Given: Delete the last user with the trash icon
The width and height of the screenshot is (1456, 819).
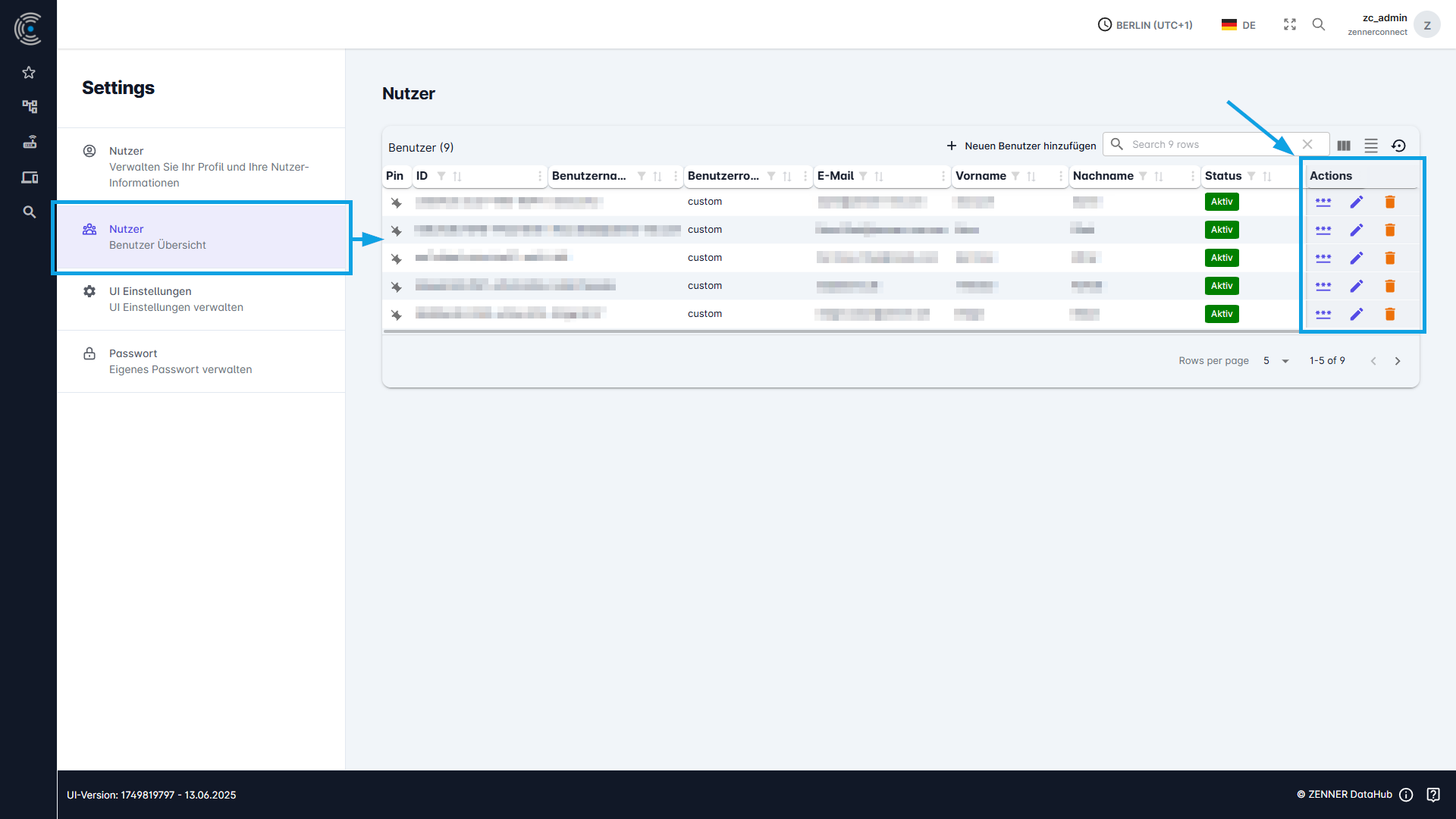Looking at the screenshot, I should (x=1390, y=314).
